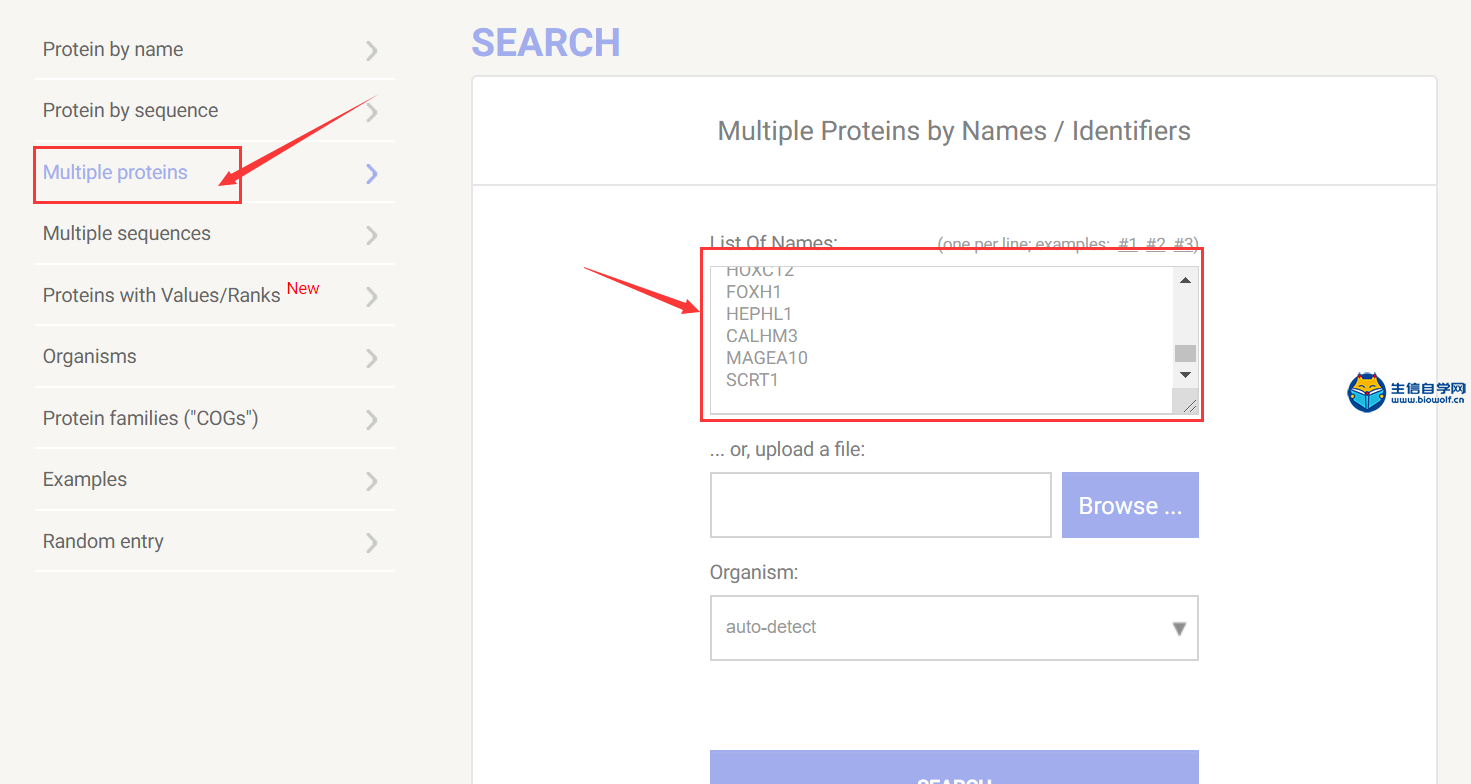Select Multiple proteins in the sidebar
1471x784 pixels.
pos(115,173)
